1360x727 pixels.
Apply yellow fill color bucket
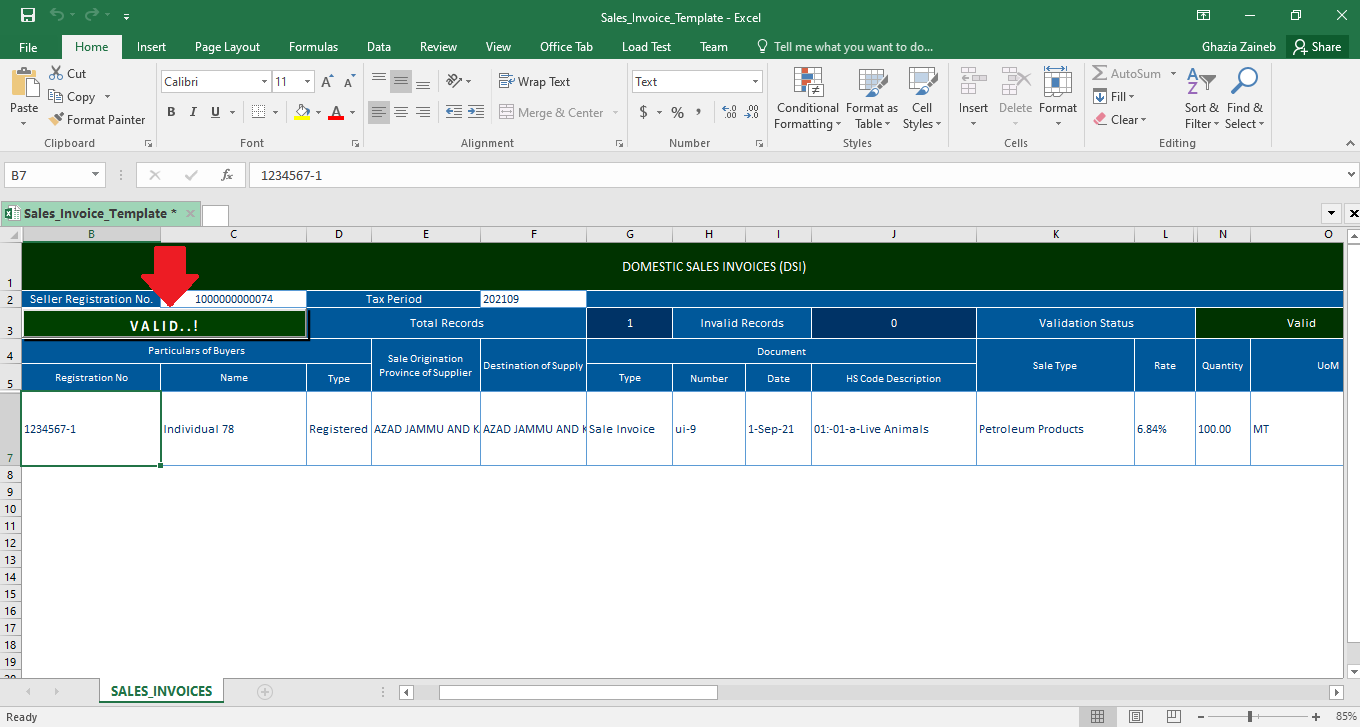pyautogui.click(x=302, y=112)
